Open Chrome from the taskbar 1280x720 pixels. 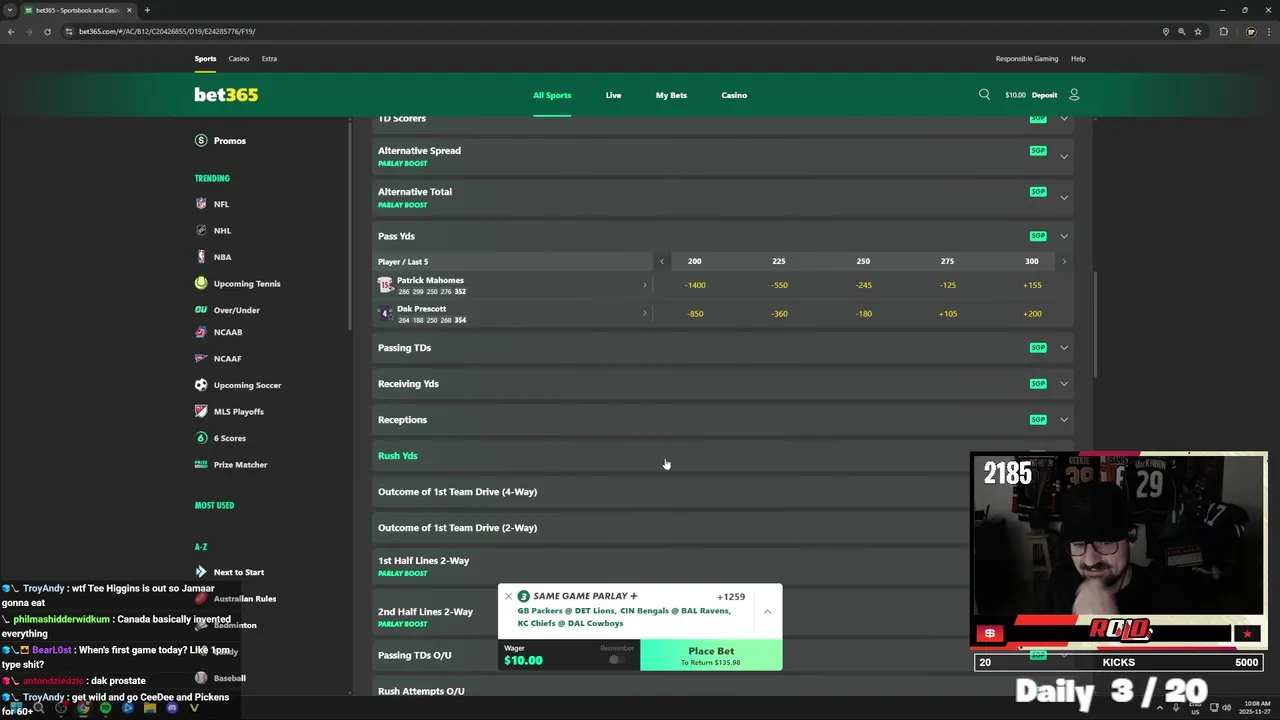[83, 708]
